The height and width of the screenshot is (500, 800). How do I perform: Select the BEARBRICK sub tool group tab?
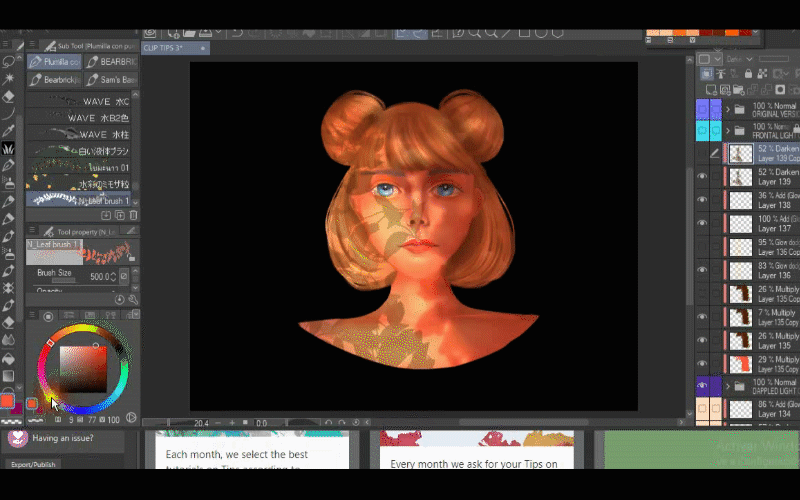[x=112, y=62]
